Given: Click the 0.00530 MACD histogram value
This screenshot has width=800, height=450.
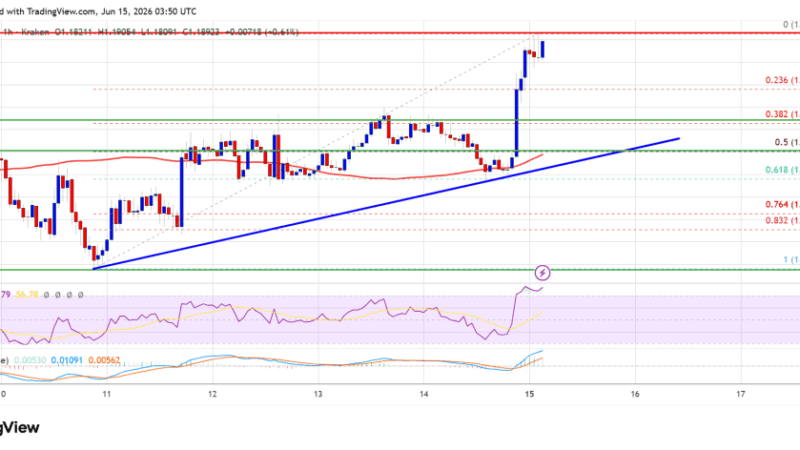Looking at the screenshot, I should (x=30, y=360).
